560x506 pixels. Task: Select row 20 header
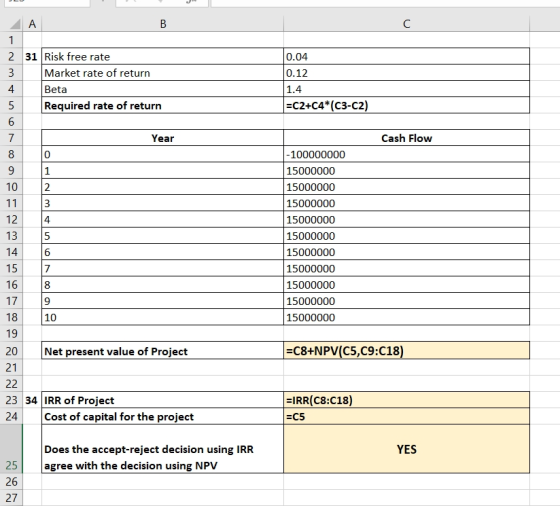point(11,351)
